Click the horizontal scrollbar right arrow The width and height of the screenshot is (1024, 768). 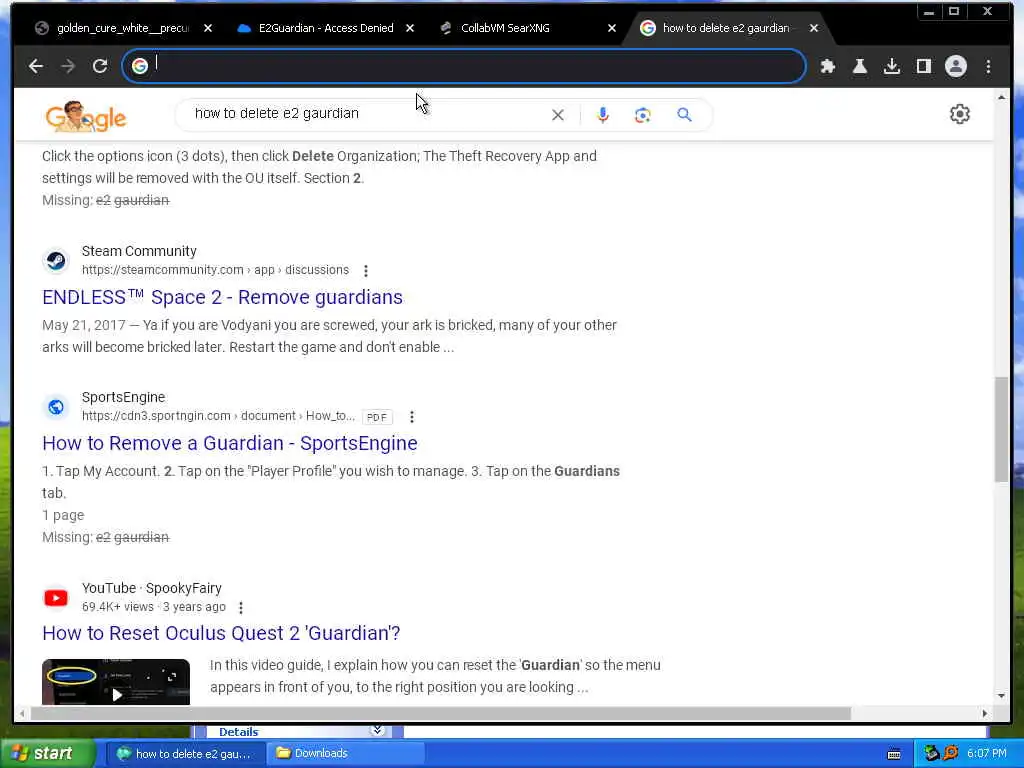(985, 714)
